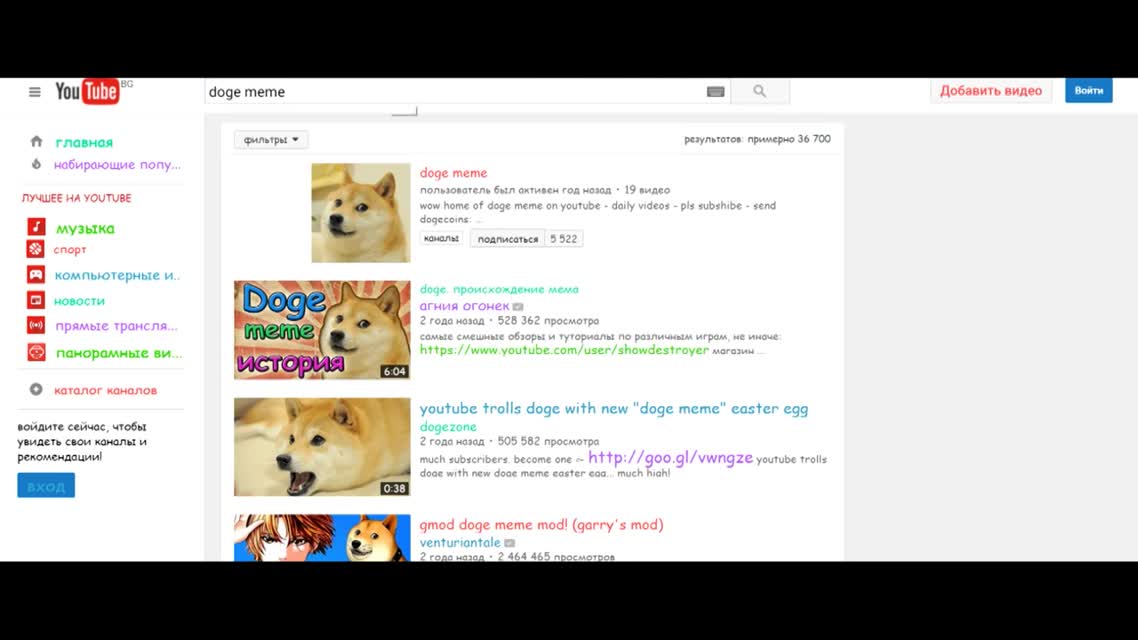
Task: Click the music note icon beside музыка
Action: point(36,227)
